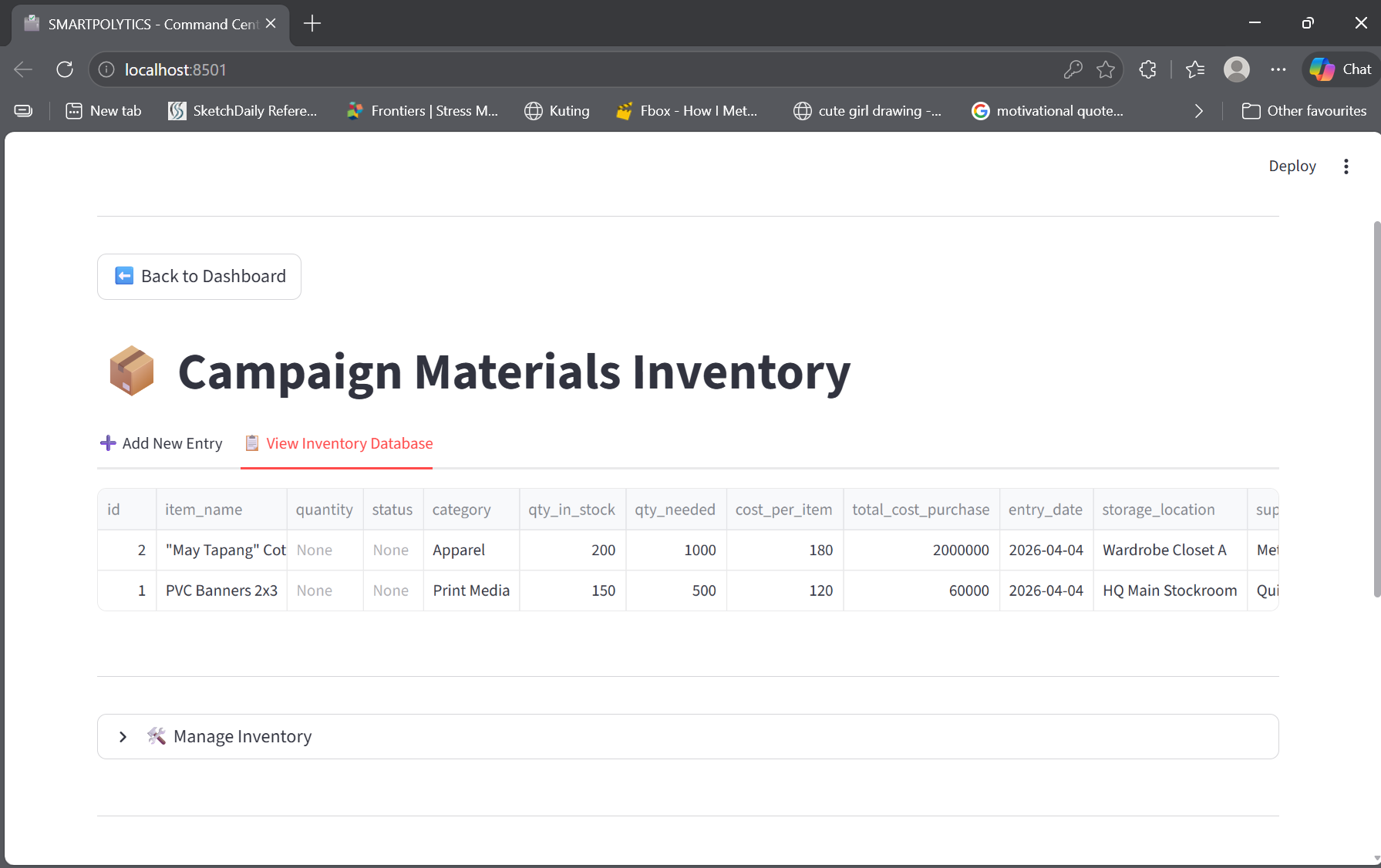Click the Back to Dashboard button
The image size is (1381, 868).
coord(199,276)
